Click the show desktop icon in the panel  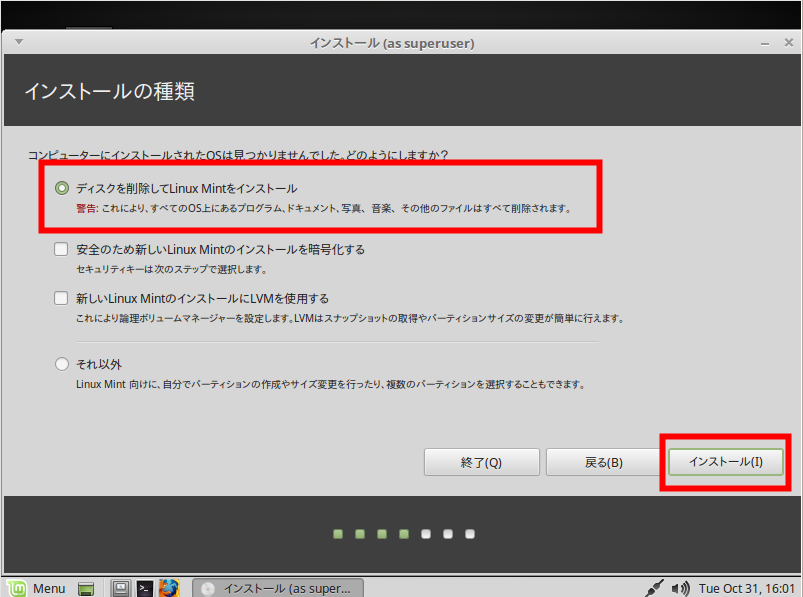pos(86,589)
